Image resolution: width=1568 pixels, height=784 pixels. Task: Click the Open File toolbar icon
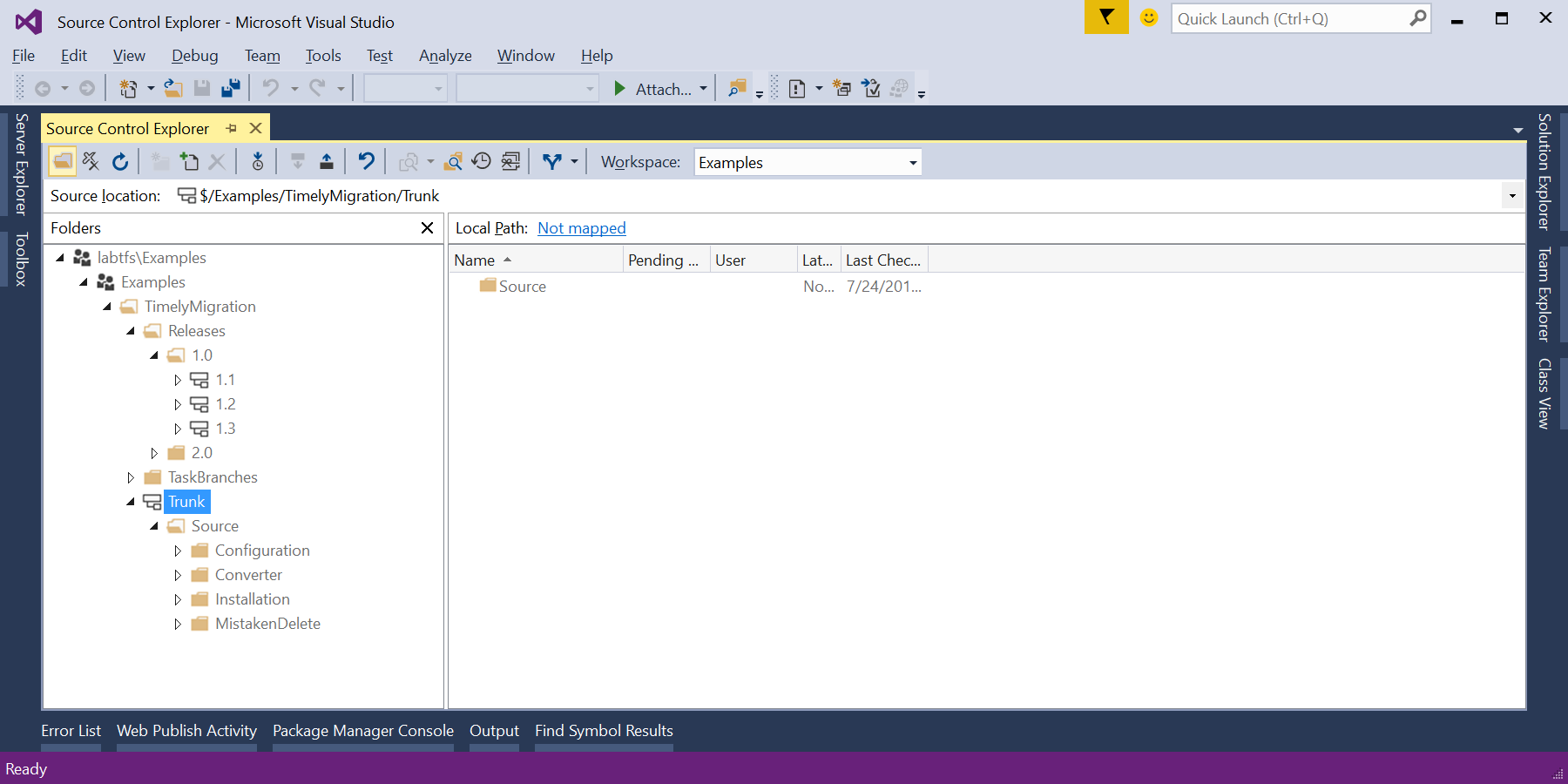coord(173,88)
